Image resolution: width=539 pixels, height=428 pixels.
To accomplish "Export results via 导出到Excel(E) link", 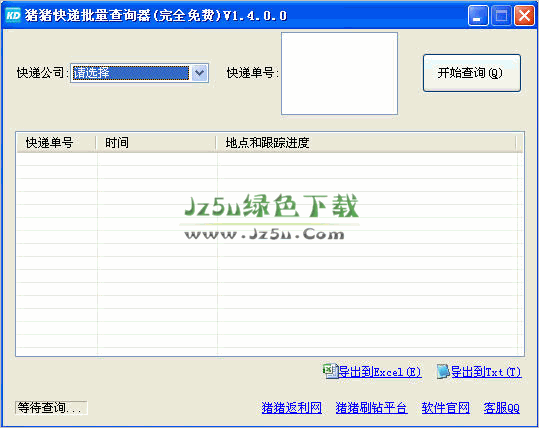I will pyautogui.click(x=380, y=372).
